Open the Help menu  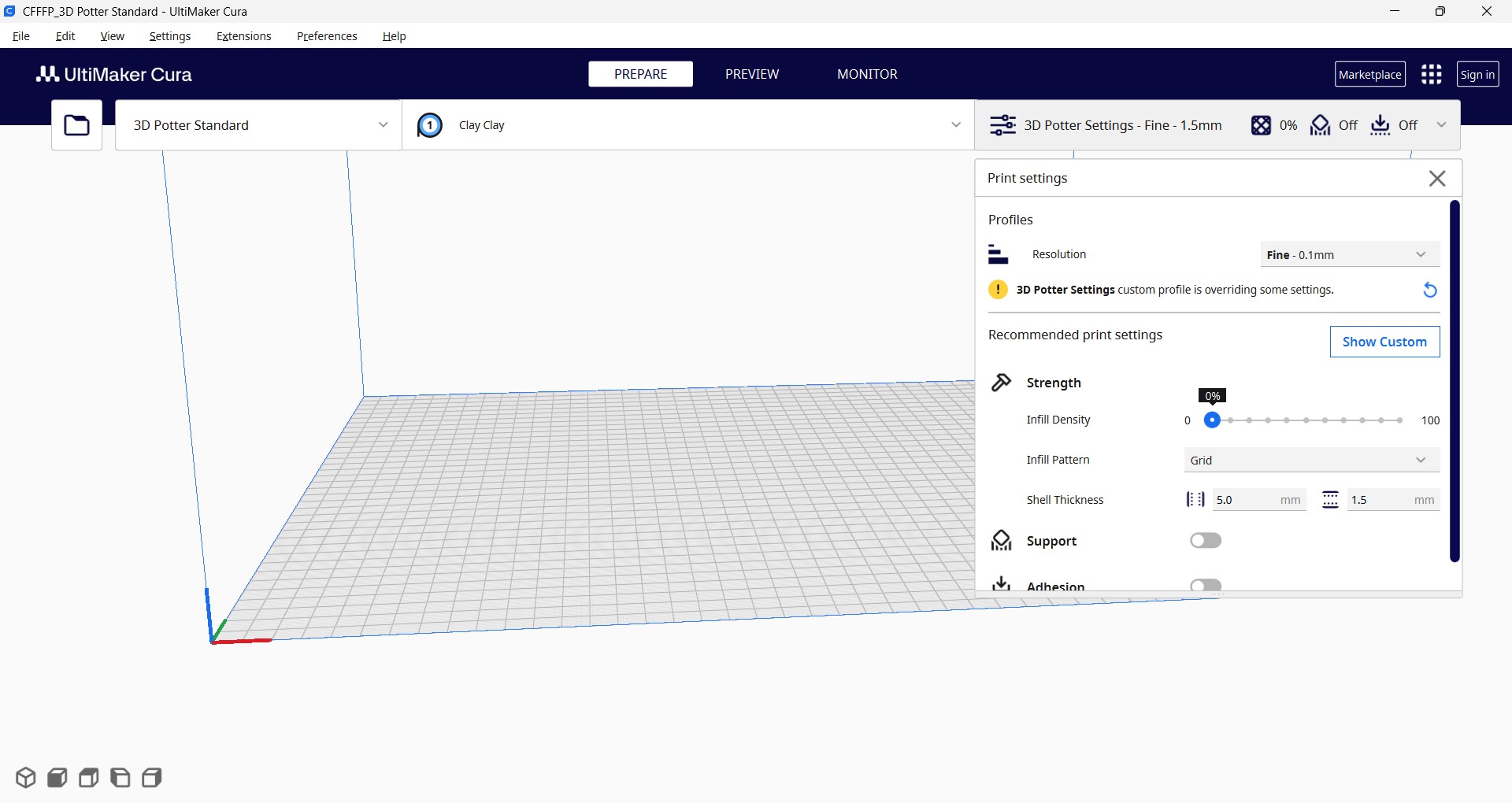click(x=395, y=36)
